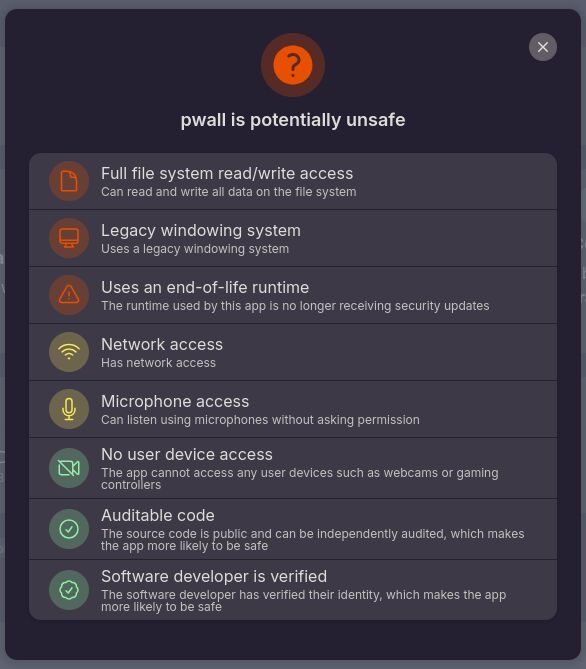Click the runtime security updates description text
The width and height of the screenshot is (586, 669).
[295, 306]
